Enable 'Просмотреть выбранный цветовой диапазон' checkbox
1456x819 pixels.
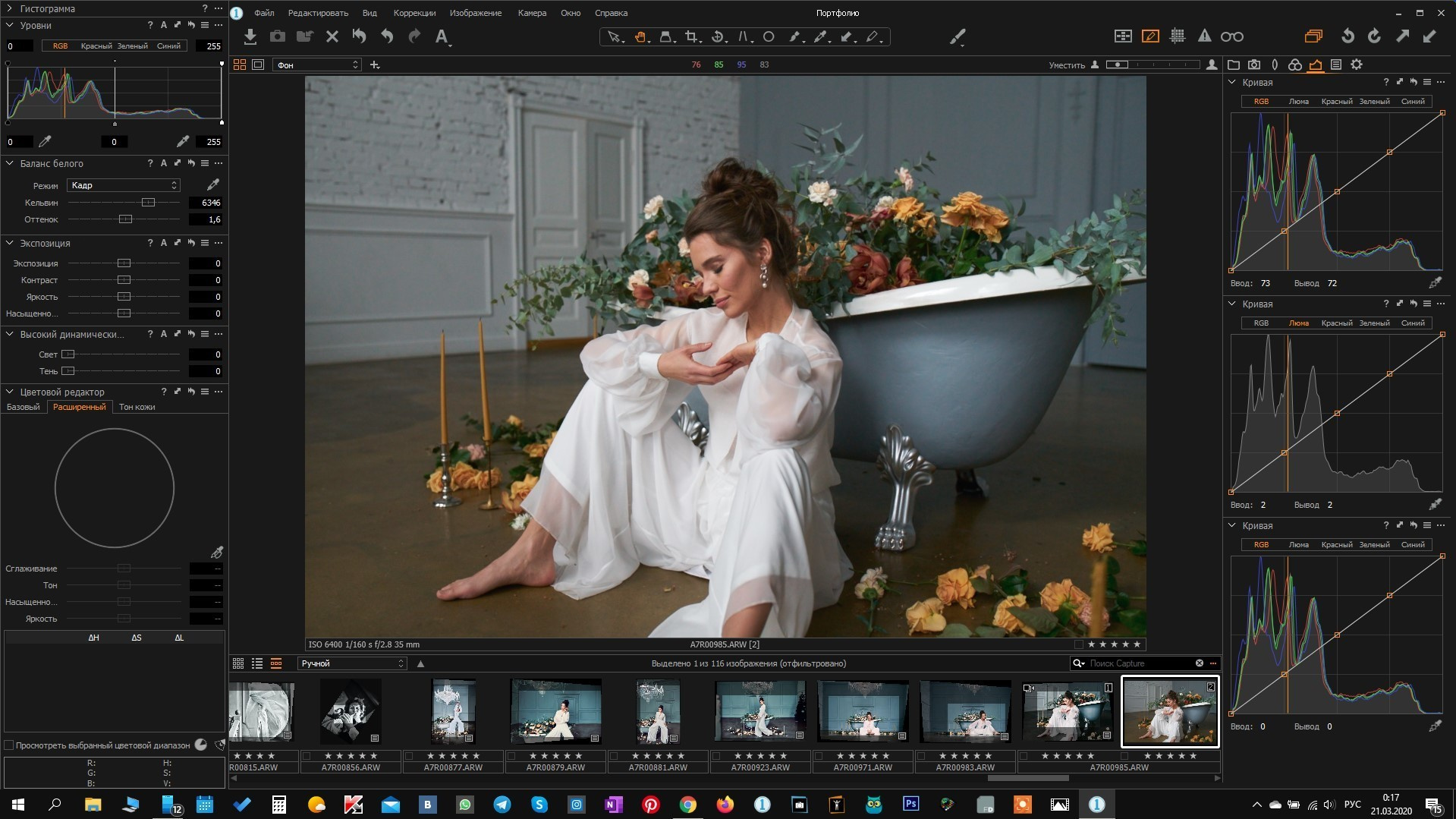click(9, 745)
